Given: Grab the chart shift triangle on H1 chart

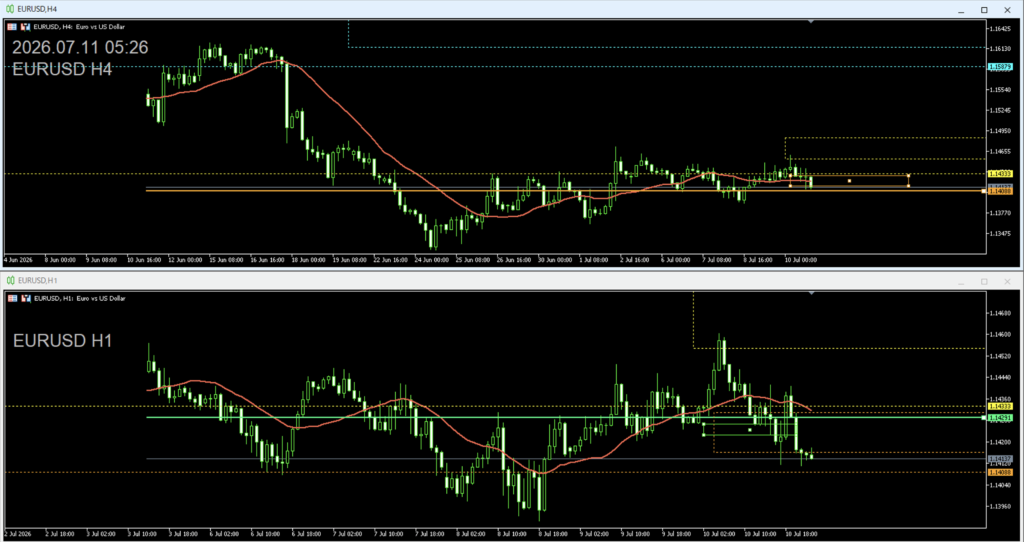Looking at the screenshot, I should (x=811, y=293).
